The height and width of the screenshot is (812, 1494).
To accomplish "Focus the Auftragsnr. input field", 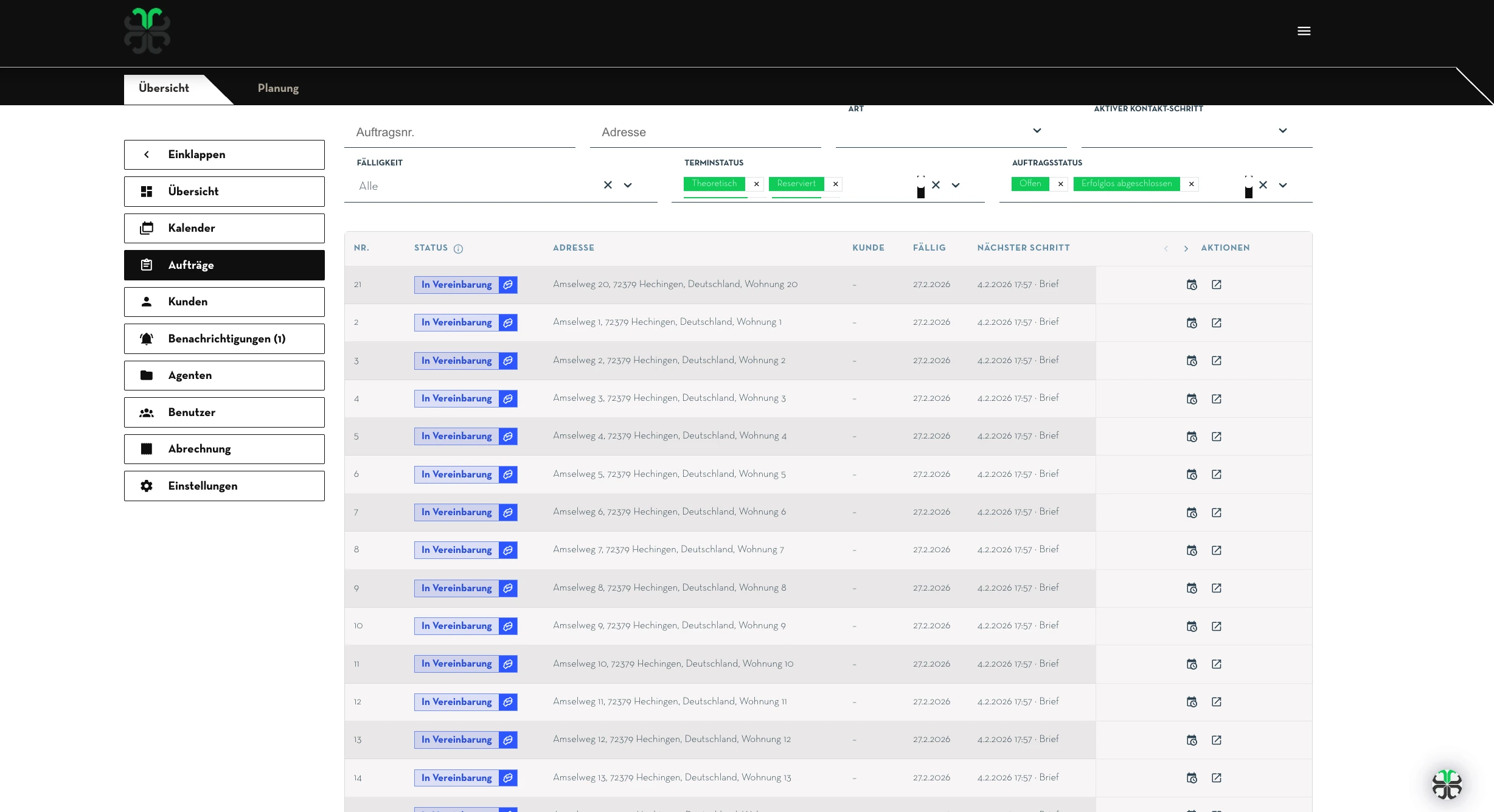I will coord(459,133).
